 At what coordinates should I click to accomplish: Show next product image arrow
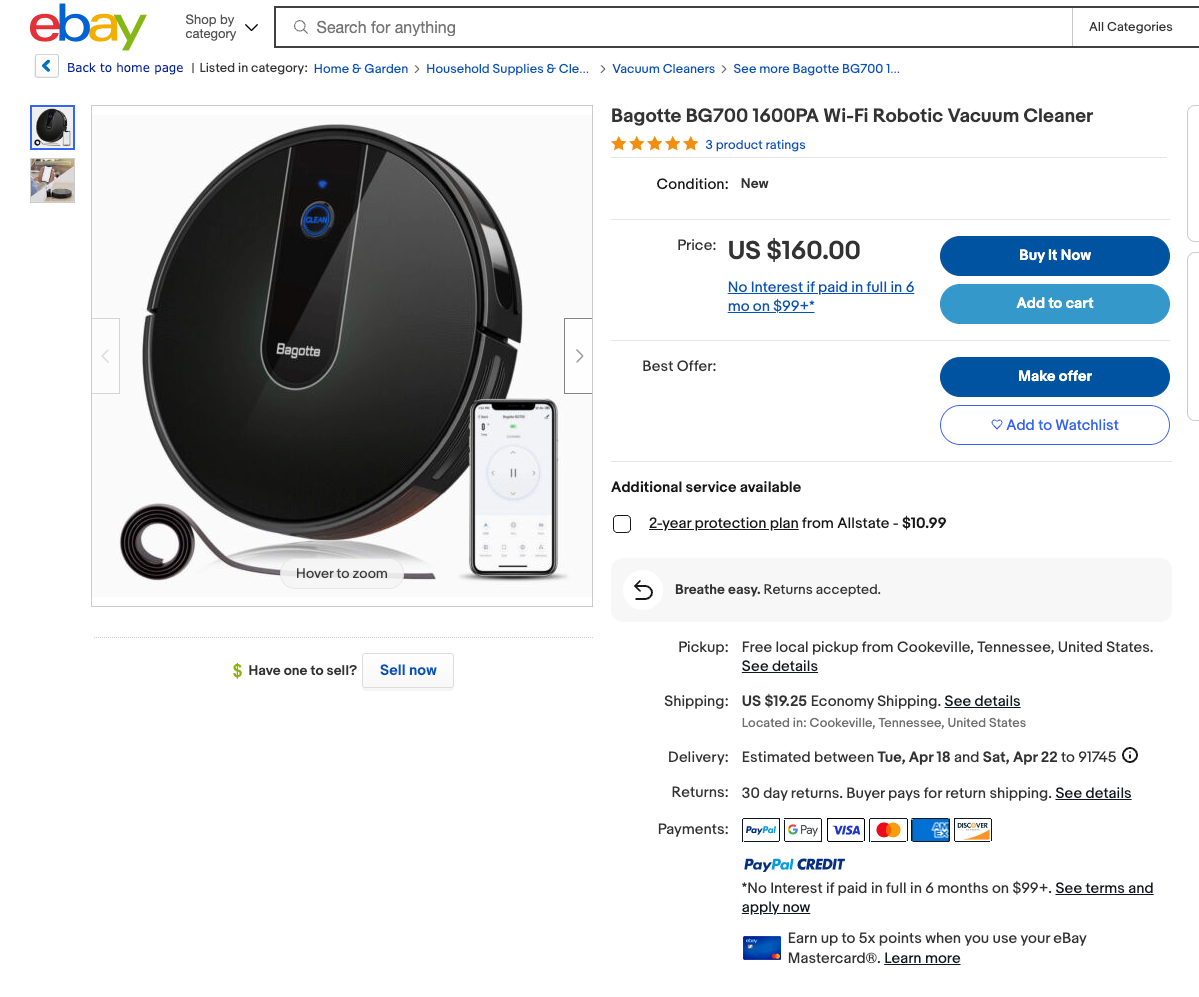[578, 356]
